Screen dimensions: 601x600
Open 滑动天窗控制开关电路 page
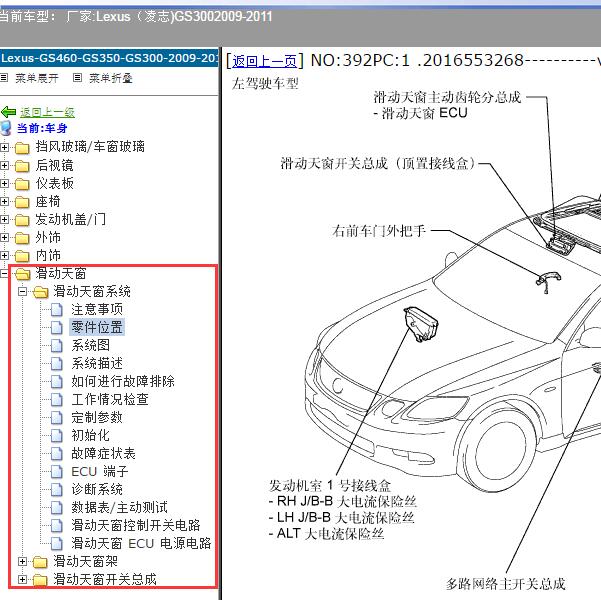136,526
